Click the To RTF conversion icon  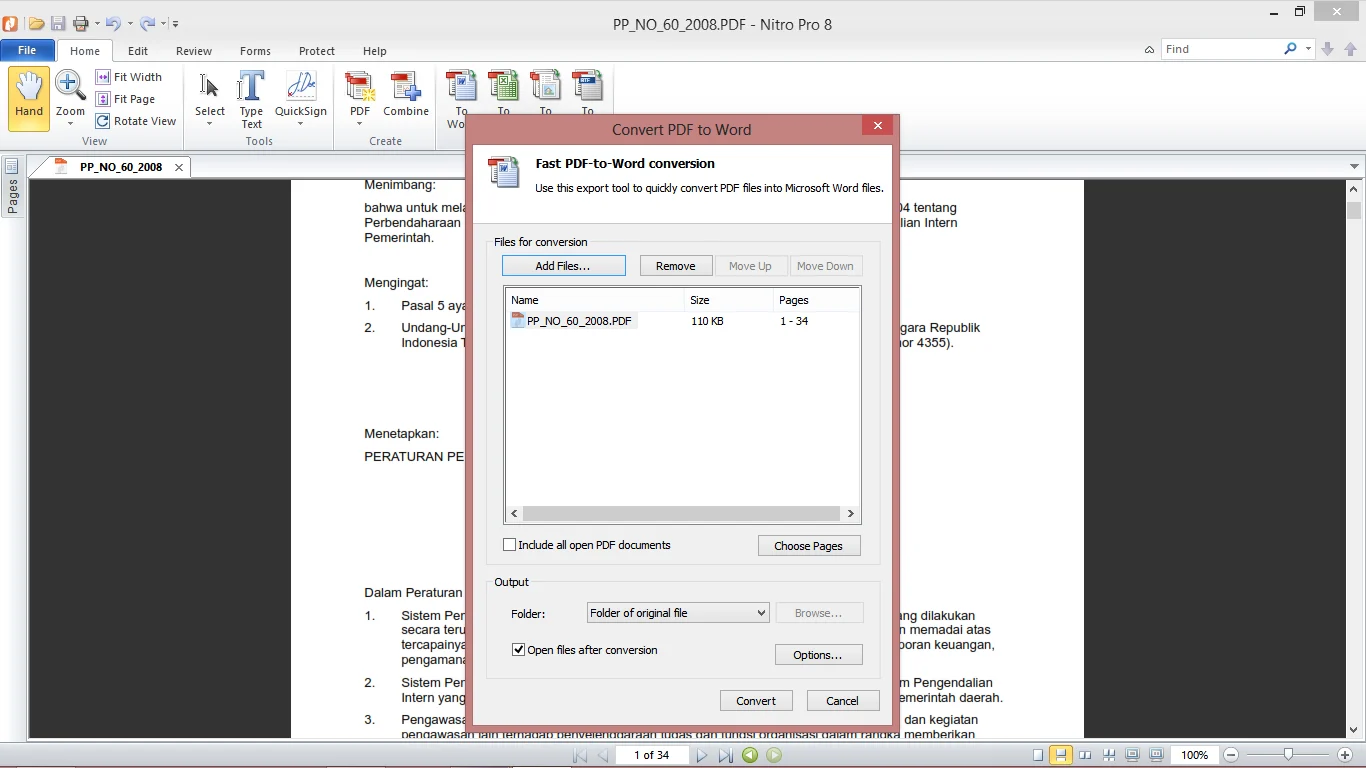[588, 86]
